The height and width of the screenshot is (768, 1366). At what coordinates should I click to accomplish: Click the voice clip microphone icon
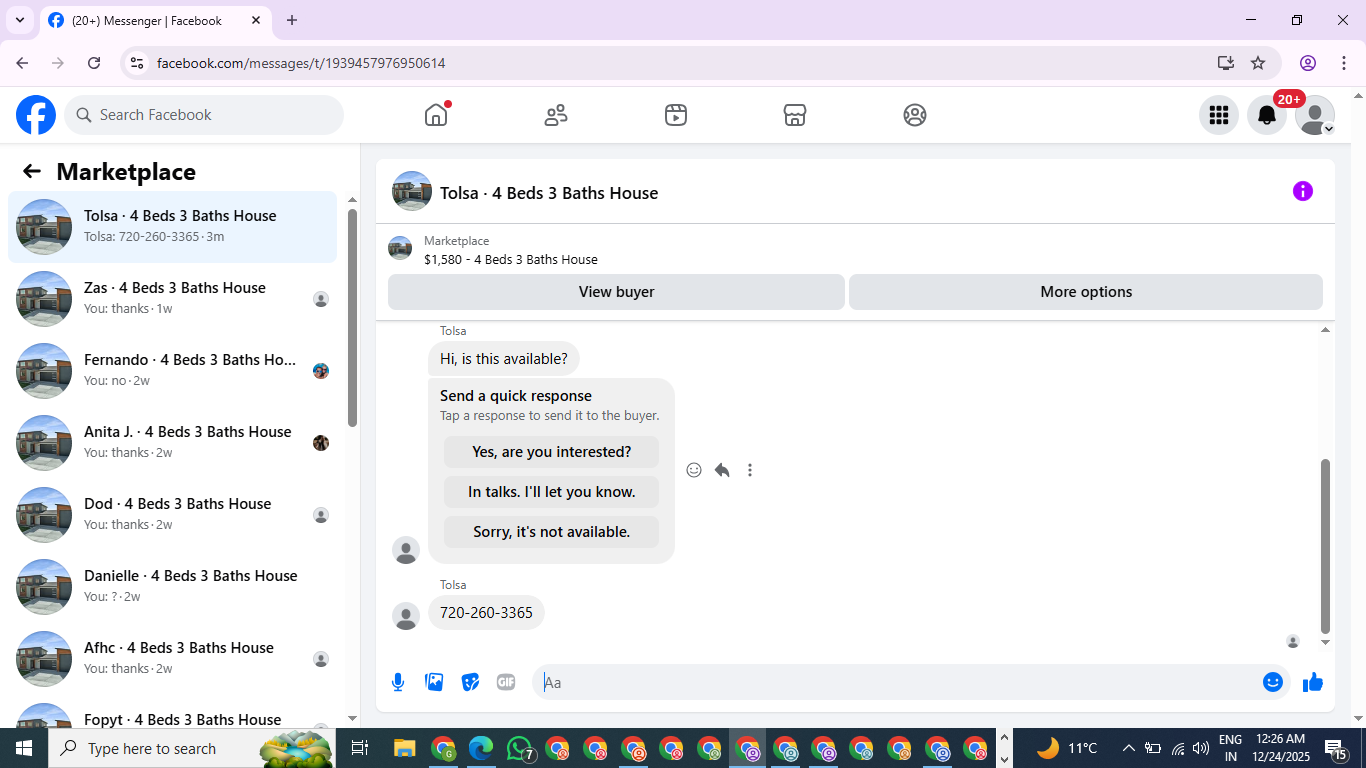(398, 682)
